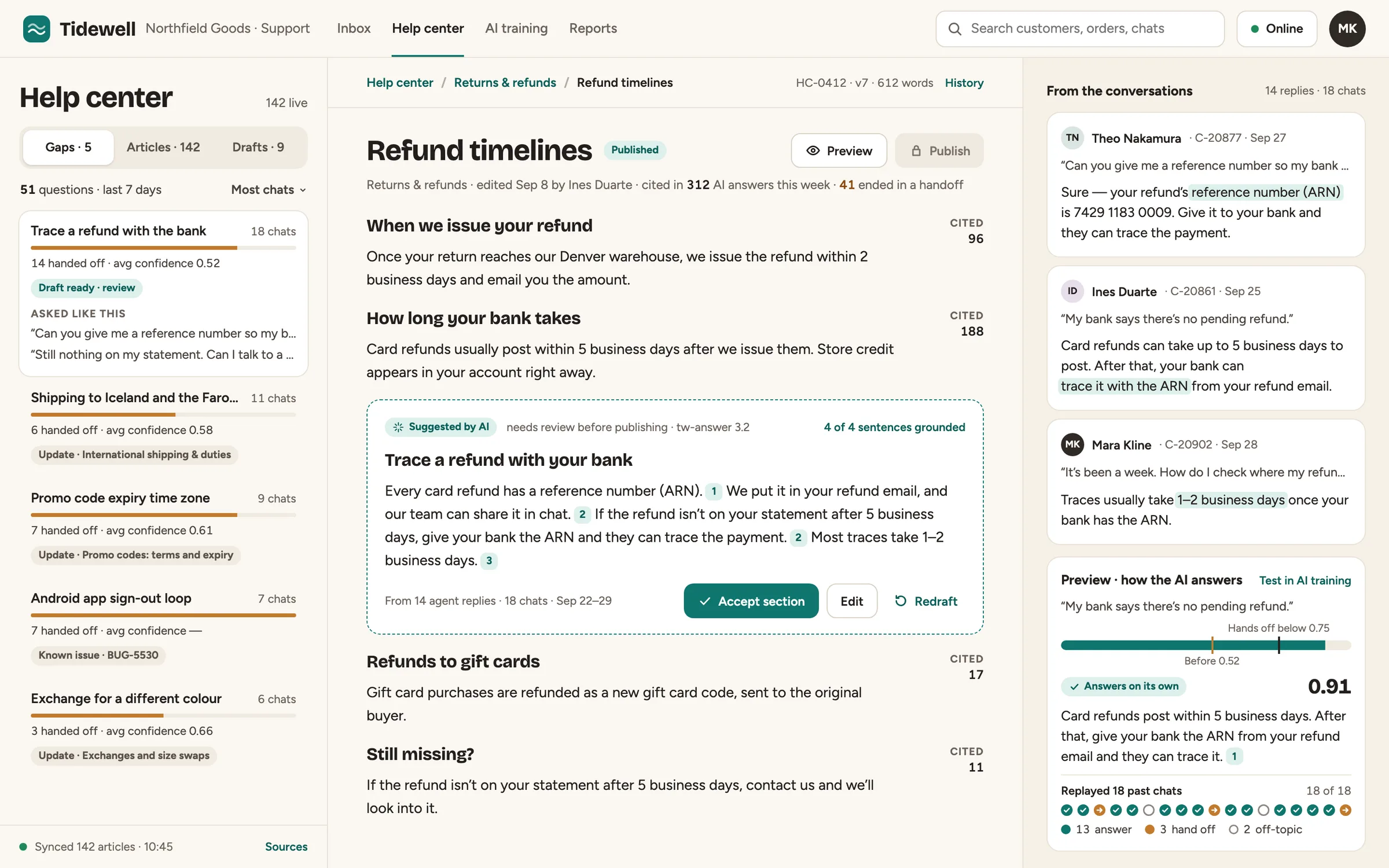Click the Edit button in suggestion
The height and width of the screenshot is (868, 1389).
(851, 601)
